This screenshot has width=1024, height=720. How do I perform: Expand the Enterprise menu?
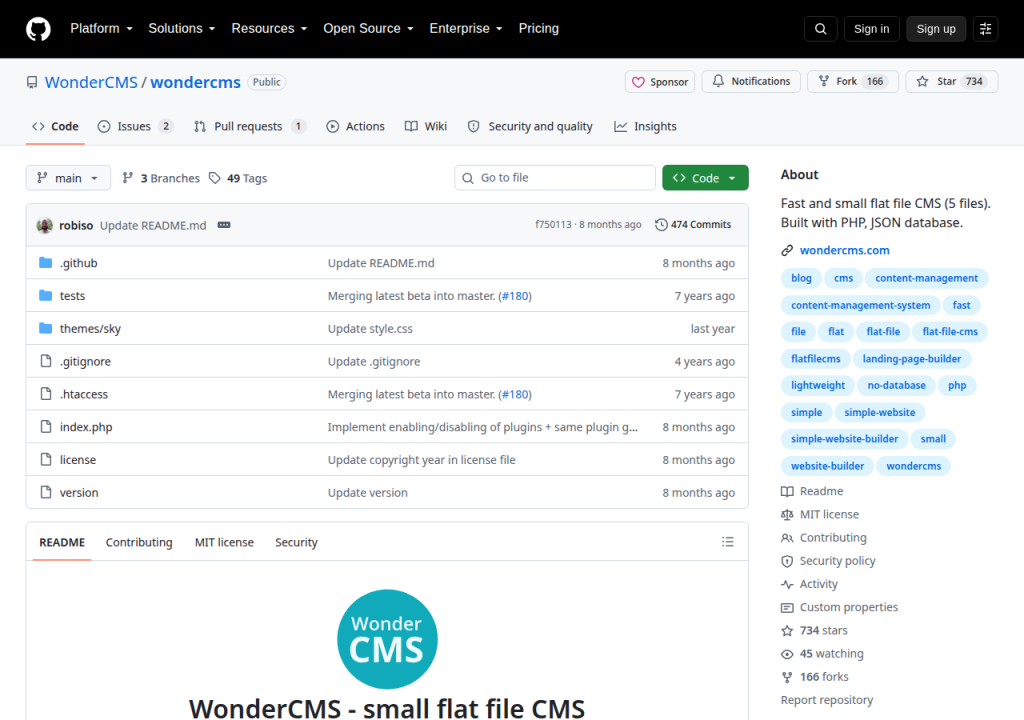(466, 29)
